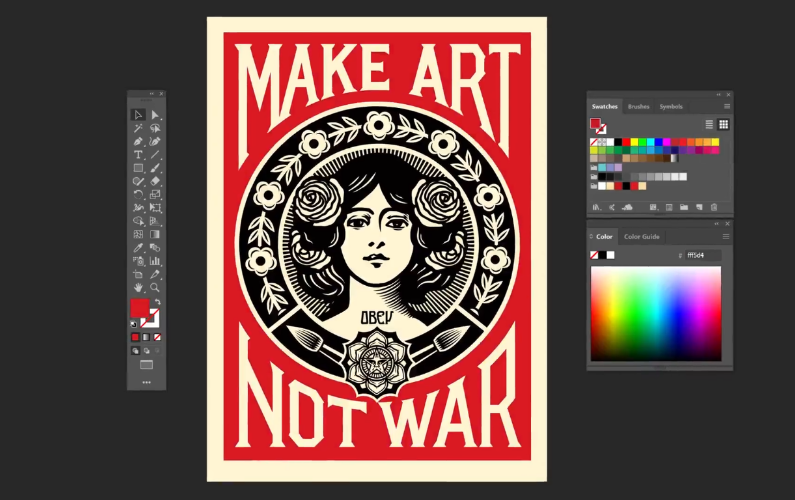Swap fill and stroke in toolbar

[157, 302]
